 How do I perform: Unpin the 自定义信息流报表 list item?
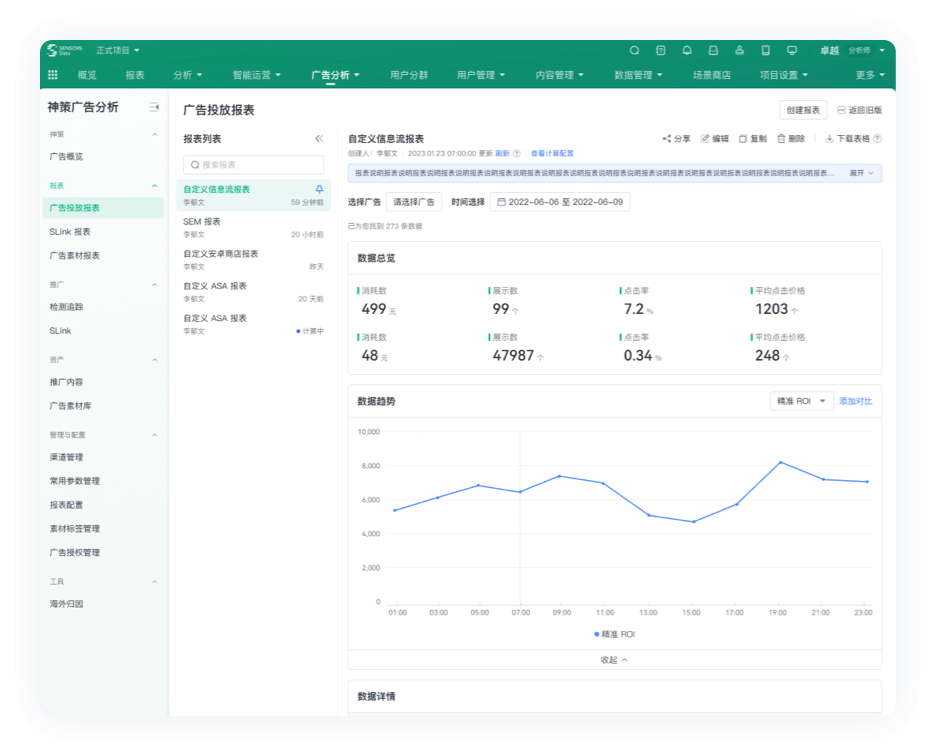point(319,189)
